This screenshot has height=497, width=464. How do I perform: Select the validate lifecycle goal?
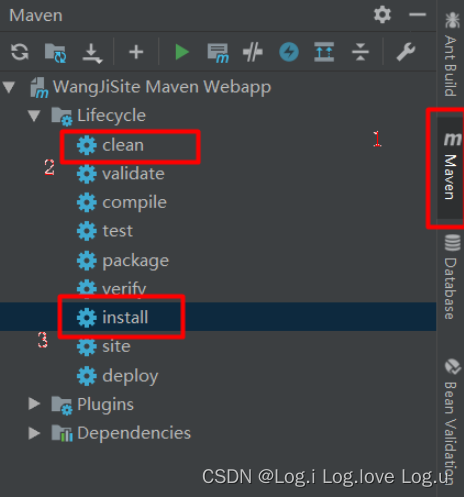(x=133, y=174)
